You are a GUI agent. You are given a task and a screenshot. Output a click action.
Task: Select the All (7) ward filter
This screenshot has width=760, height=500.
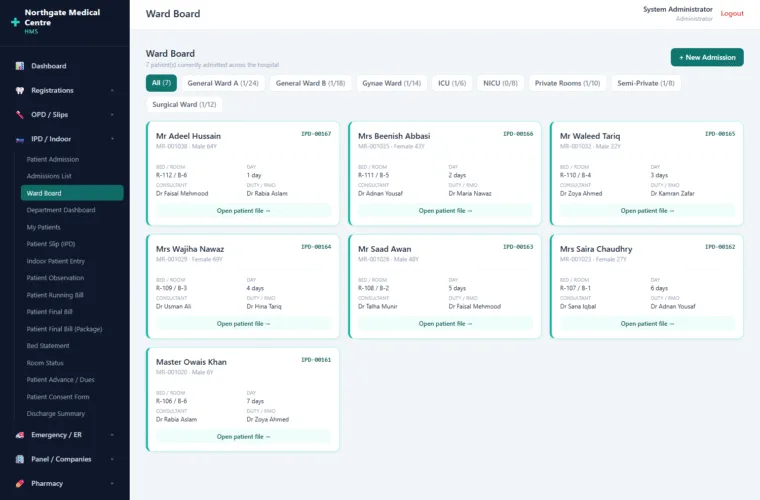coord(161,83)
